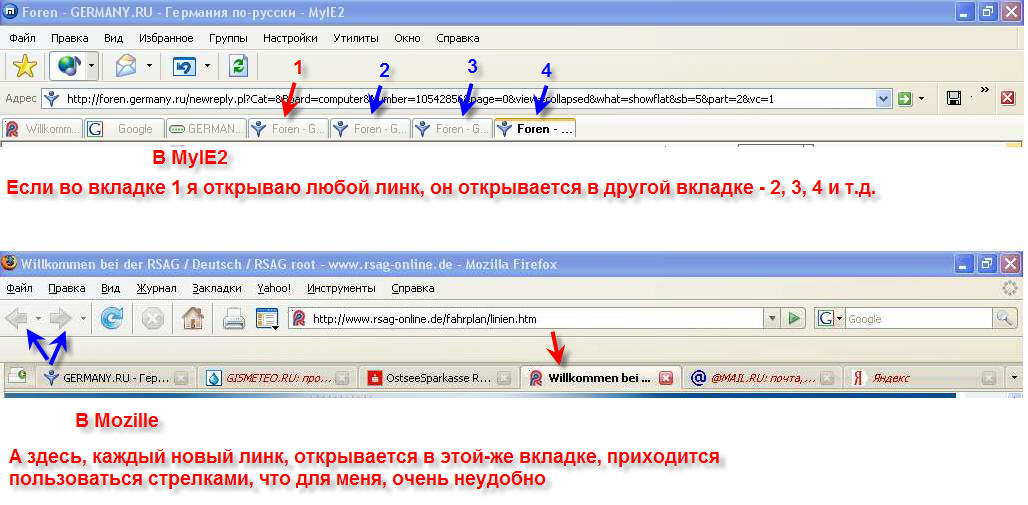Click the Reload icon in Firefox
The image size is (1028, 505).
[112, 319]
